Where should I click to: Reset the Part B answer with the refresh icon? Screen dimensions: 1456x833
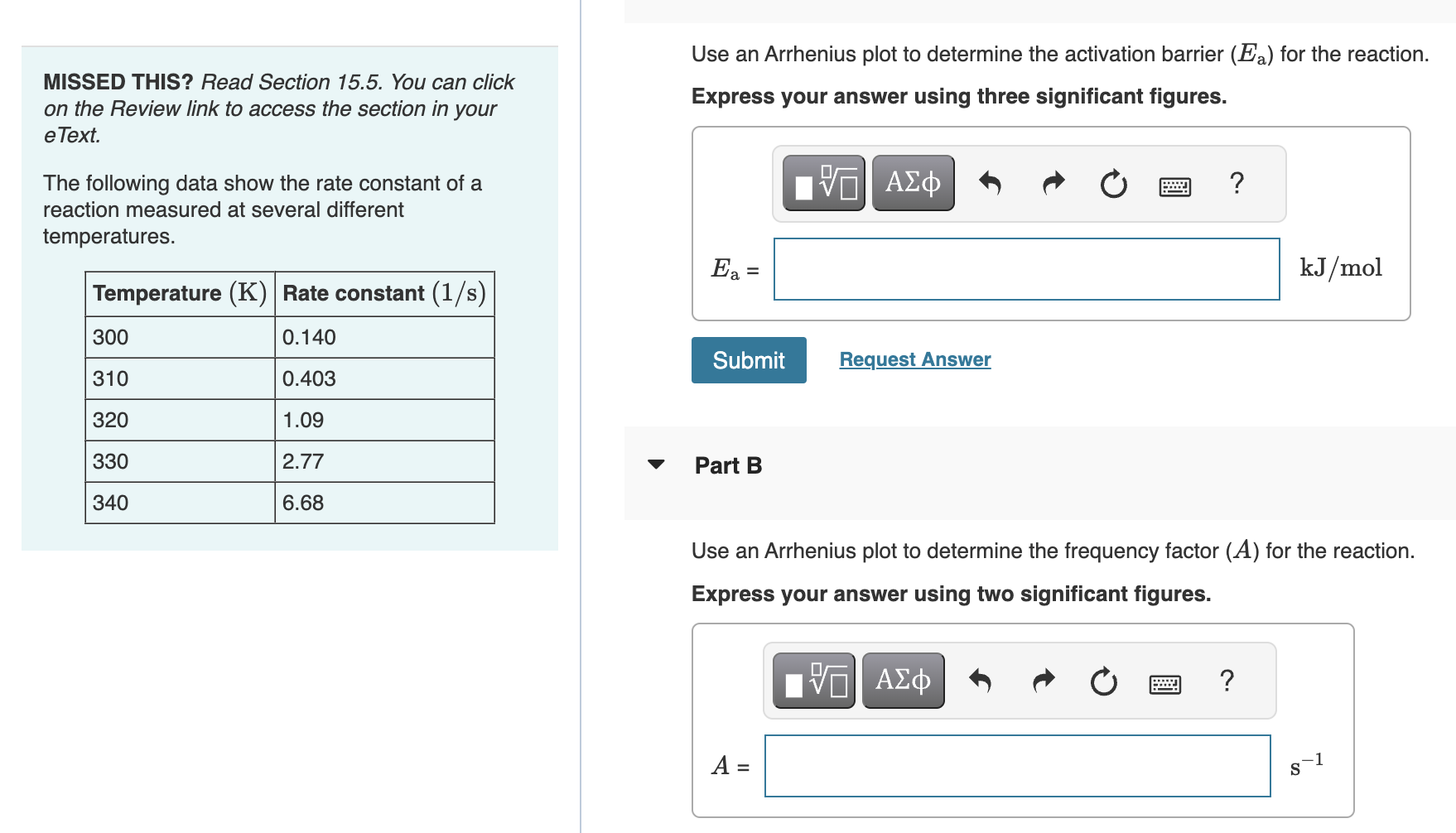tap(1102, 681)
